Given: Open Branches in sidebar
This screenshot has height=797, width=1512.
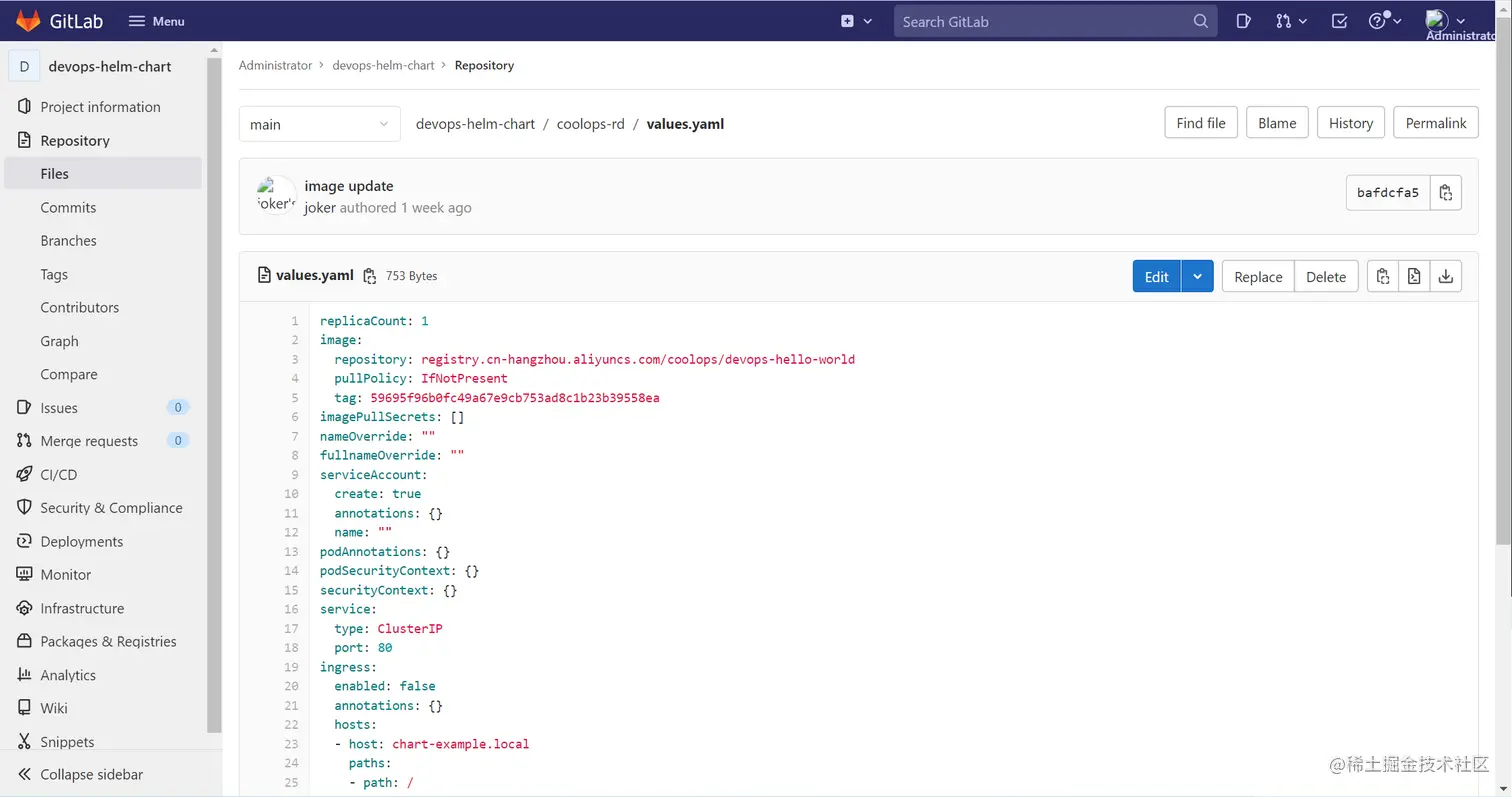Looking at the screenshot, I should point(103,241).
